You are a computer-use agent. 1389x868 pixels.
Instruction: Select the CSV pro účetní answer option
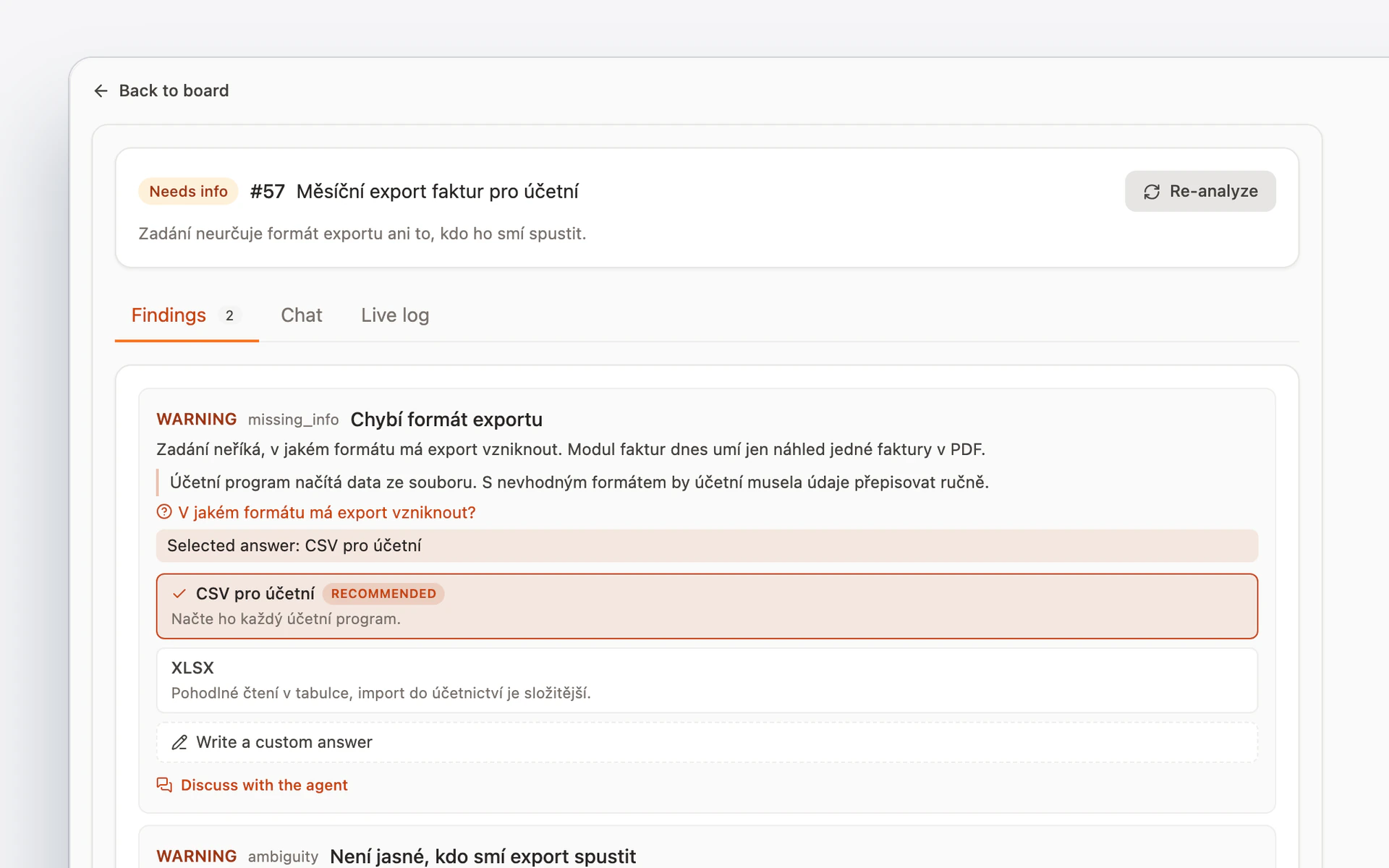pos(707,606)
